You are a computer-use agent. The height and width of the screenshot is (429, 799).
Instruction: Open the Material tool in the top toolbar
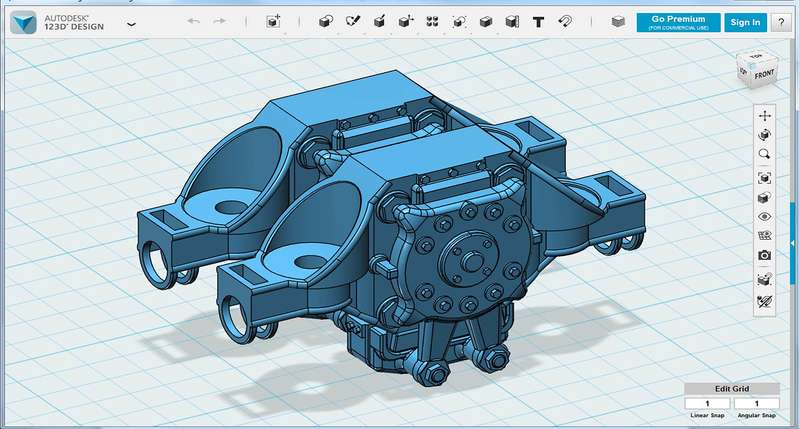[618, 21]
